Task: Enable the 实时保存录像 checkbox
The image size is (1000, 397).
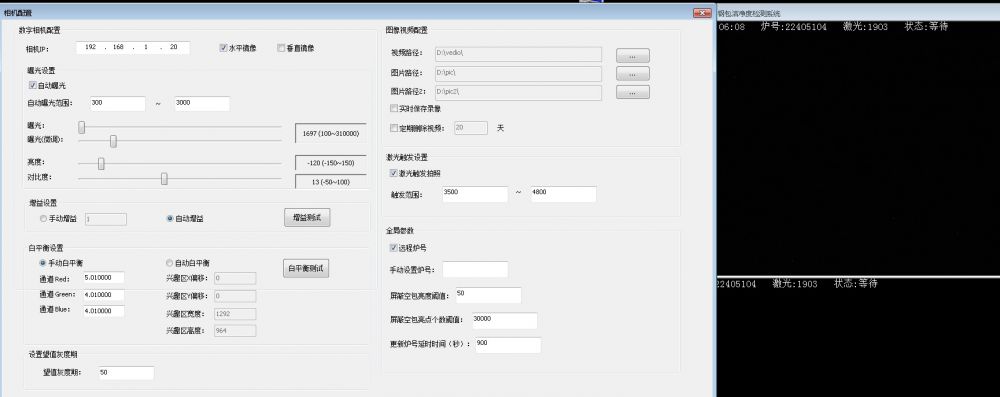Action: 393,109
